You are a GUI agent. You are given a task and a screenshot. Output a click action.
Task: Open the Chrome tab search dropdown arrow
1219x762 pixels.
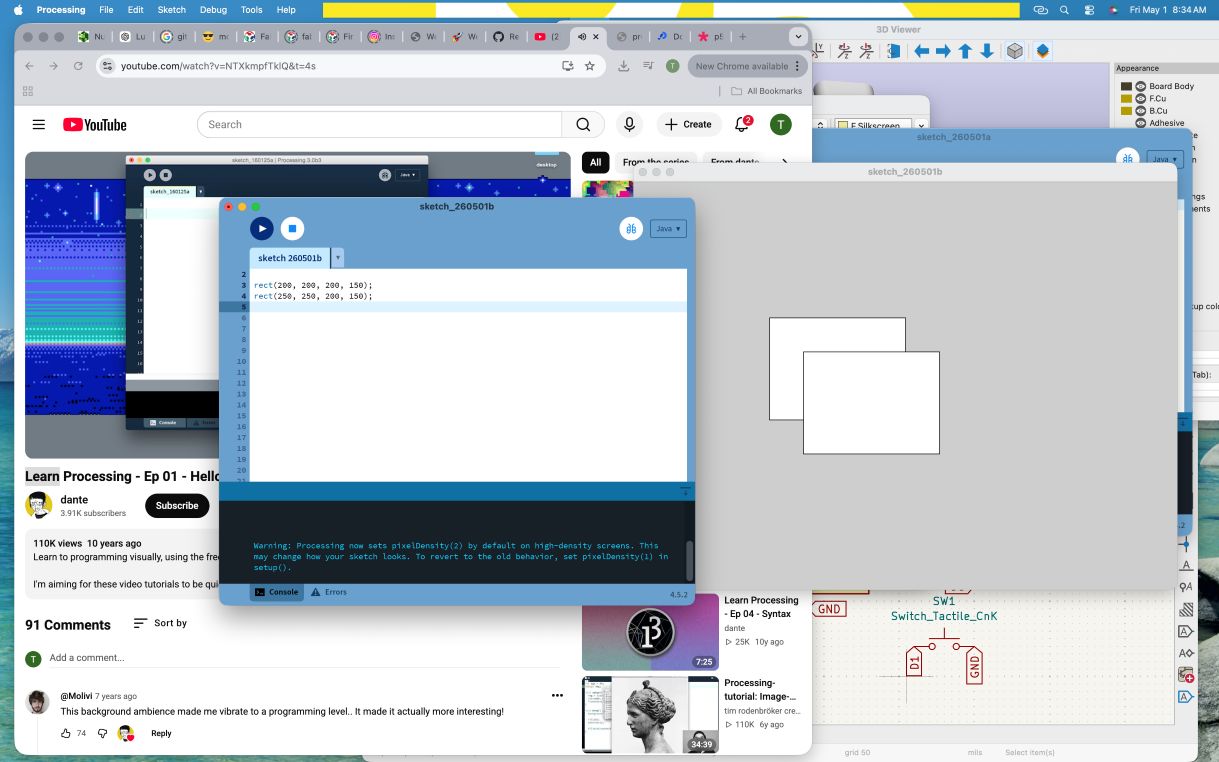tap(797, 36)
